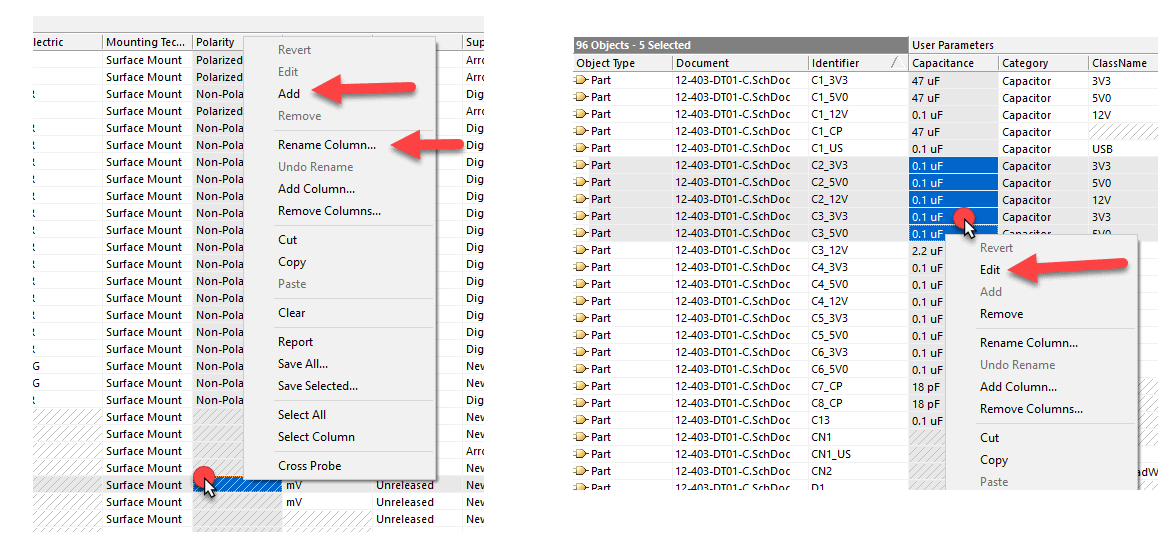
Task: Choose Add in the Polarity context menu
Action: tap(289, 94)
